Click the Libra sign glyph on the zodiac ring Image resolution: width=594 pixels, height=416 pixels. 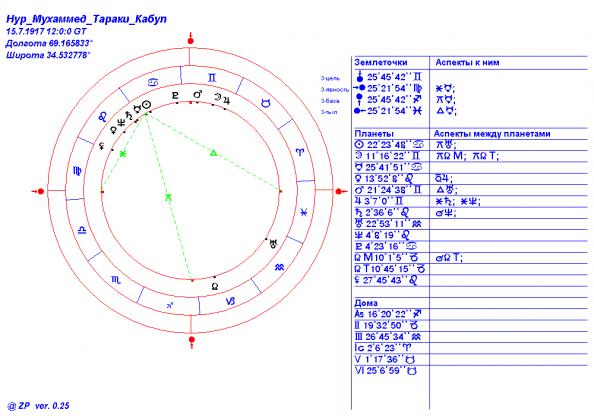82,230
